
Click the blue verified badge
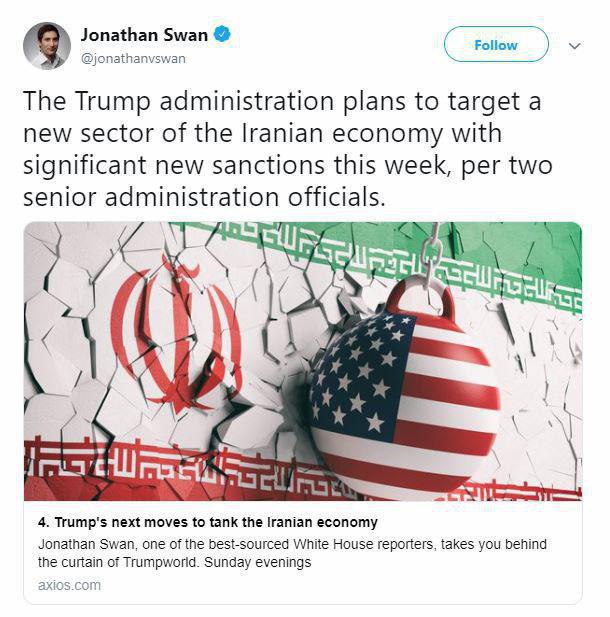(222, 34)
